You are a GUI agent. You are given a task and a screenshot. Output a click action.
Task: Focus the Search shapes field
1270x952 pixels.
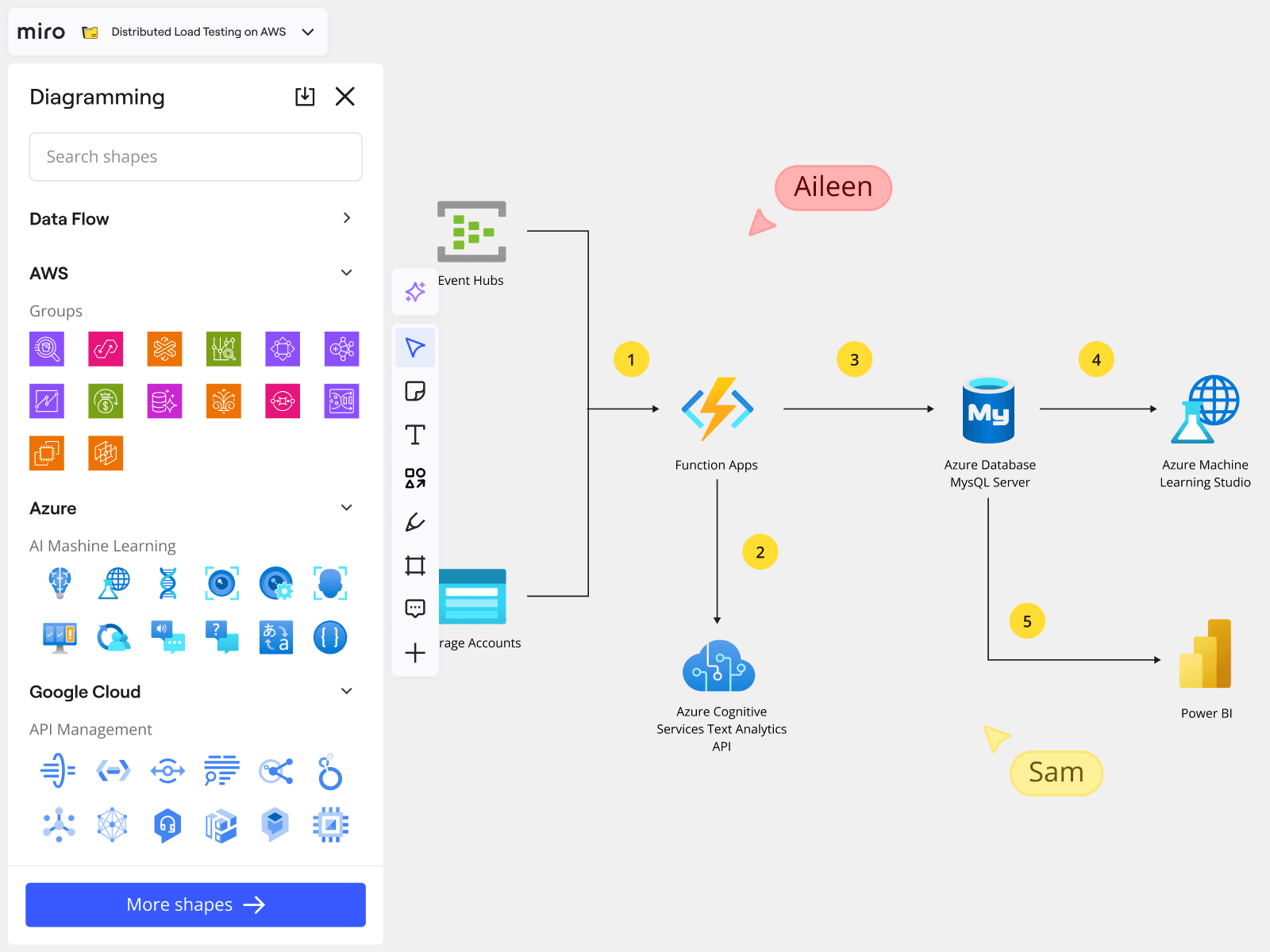pos(195,157)
